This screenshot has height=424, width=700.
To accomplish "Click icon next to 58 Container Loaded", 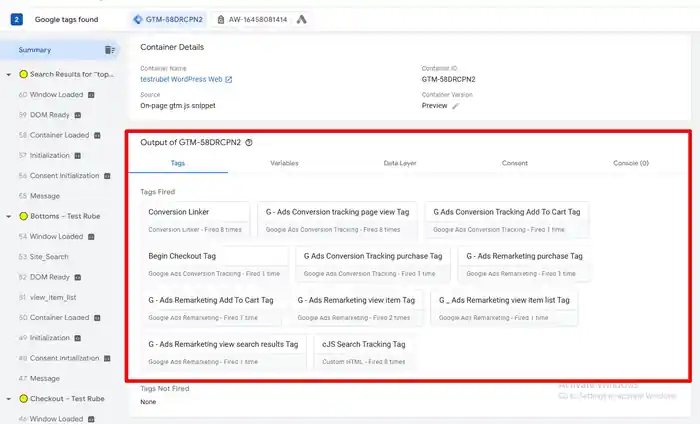I will pos(97,135).
